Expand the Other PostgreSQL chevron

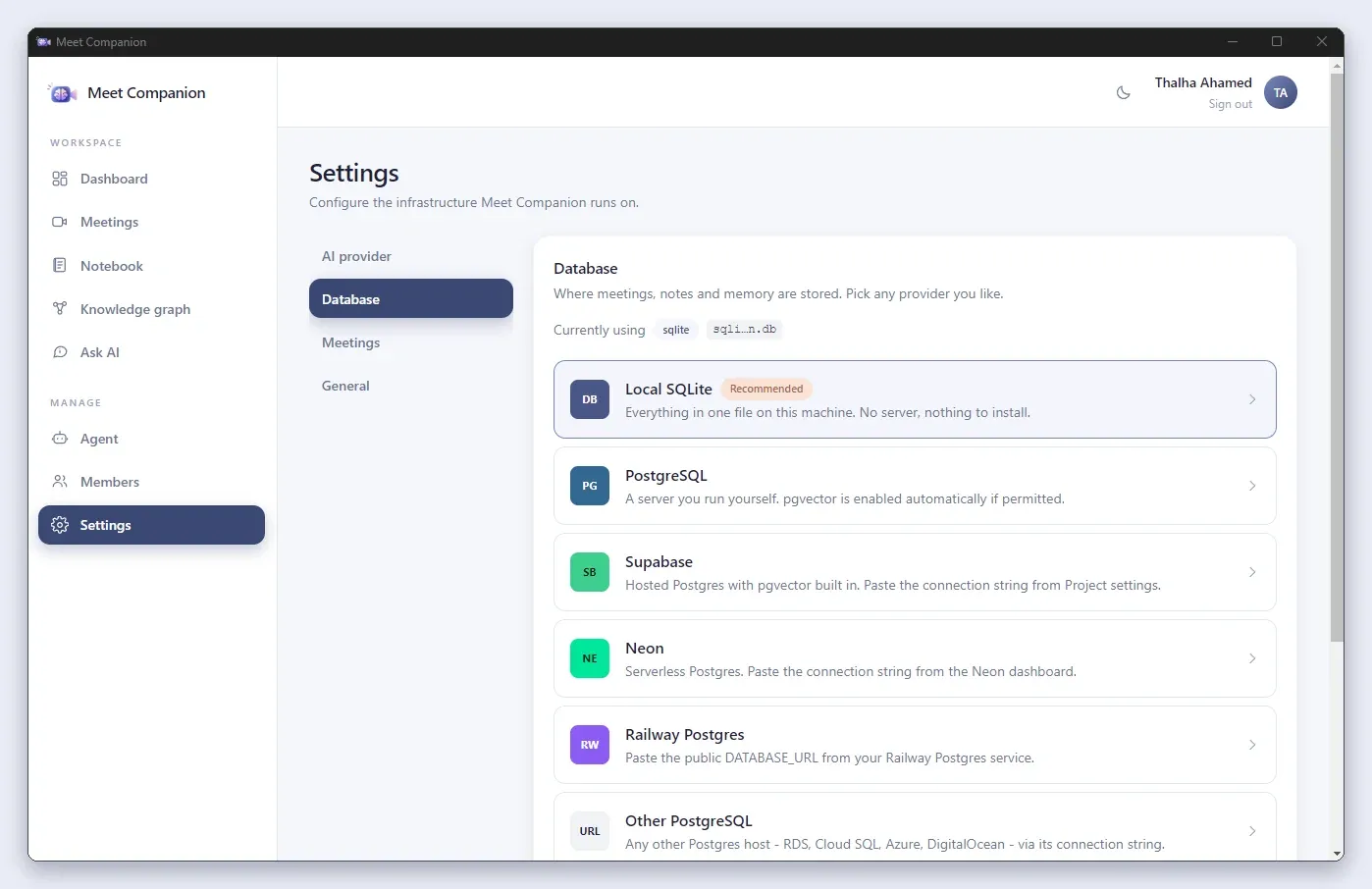pyautogui.click(x=1252, y=831)
